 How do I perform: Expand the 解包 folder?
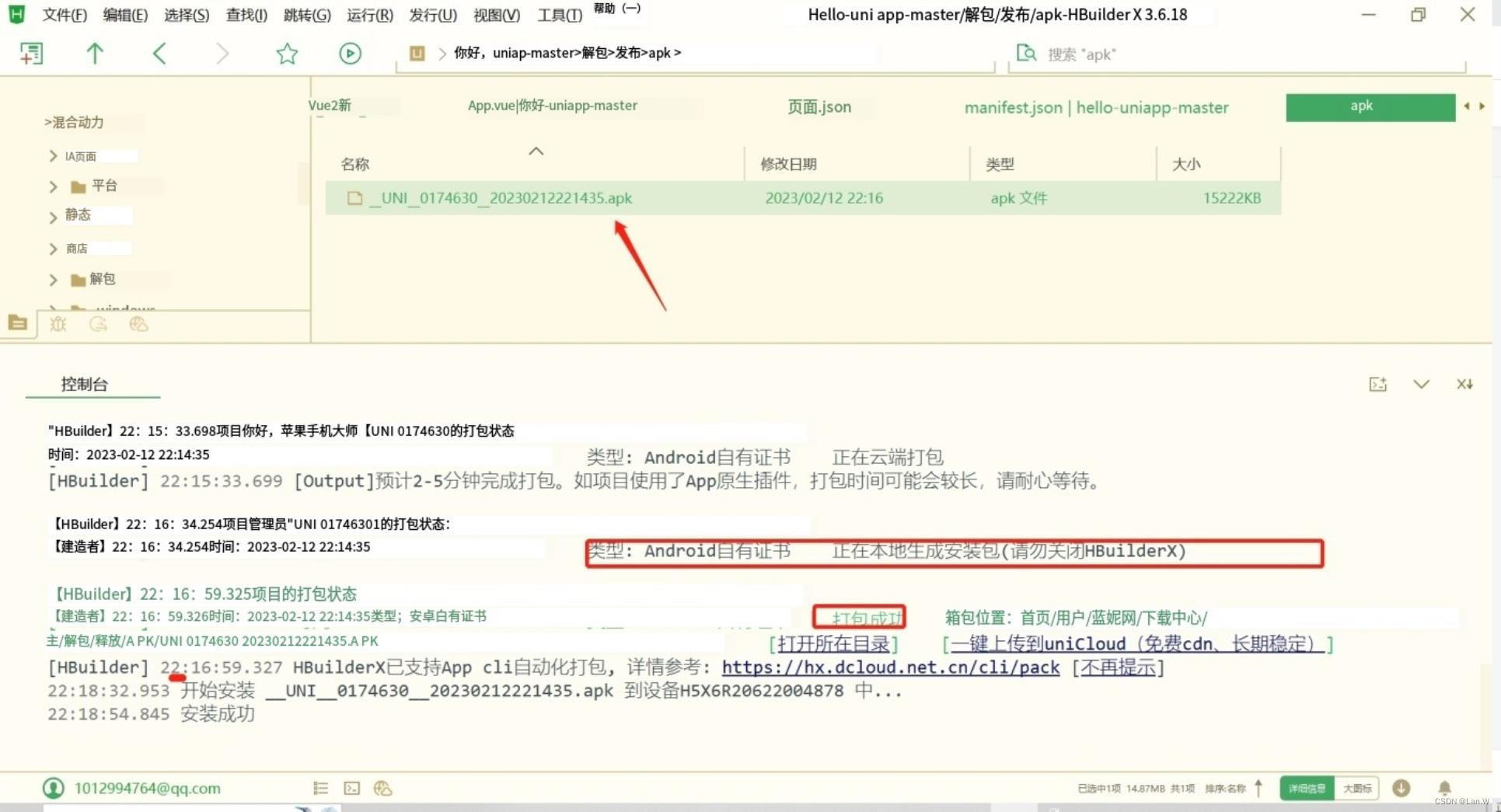(x=53, y=280)
